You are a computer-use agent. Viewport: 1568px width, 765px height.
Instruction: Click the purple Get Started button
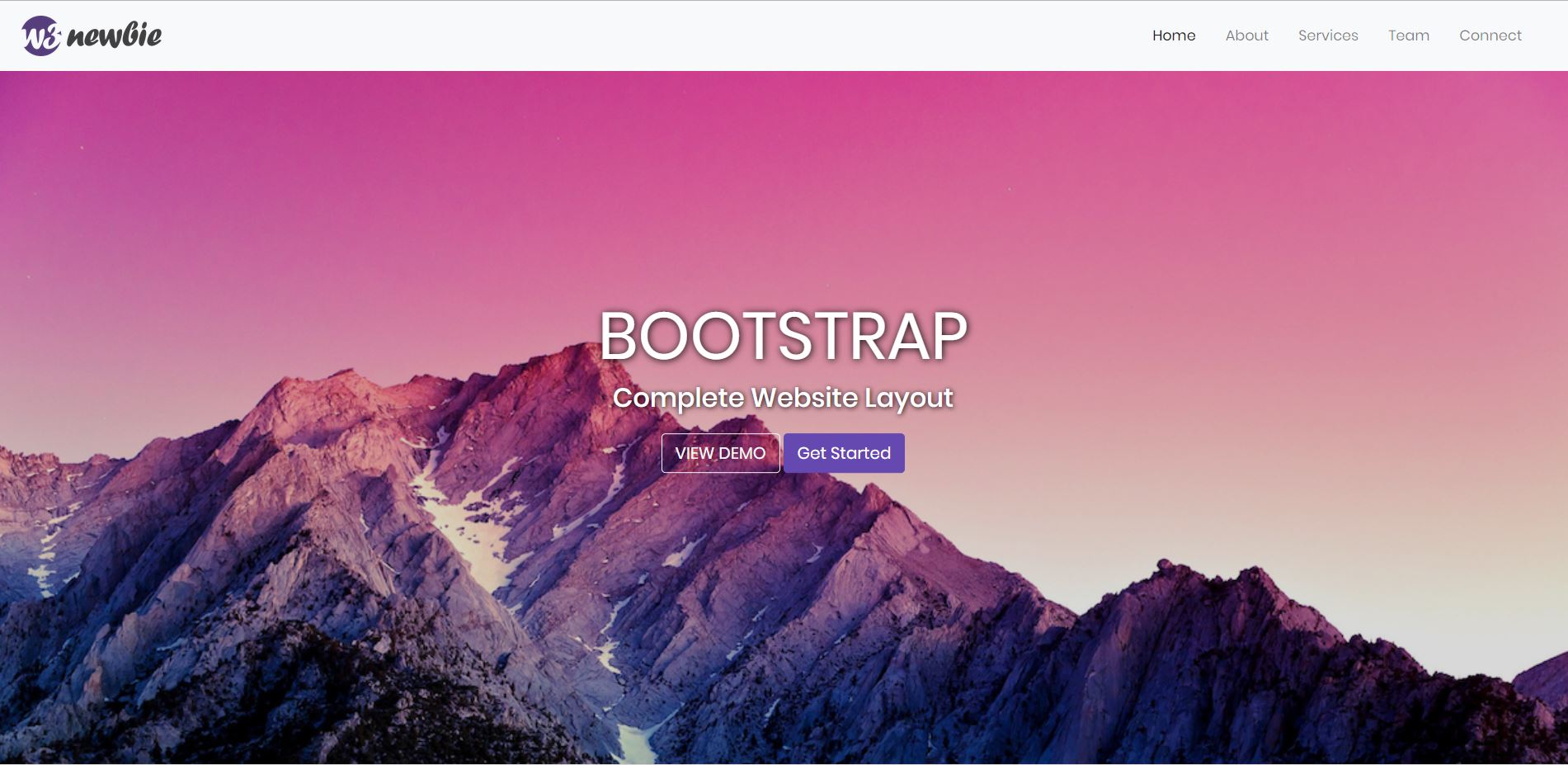(843, 453)
